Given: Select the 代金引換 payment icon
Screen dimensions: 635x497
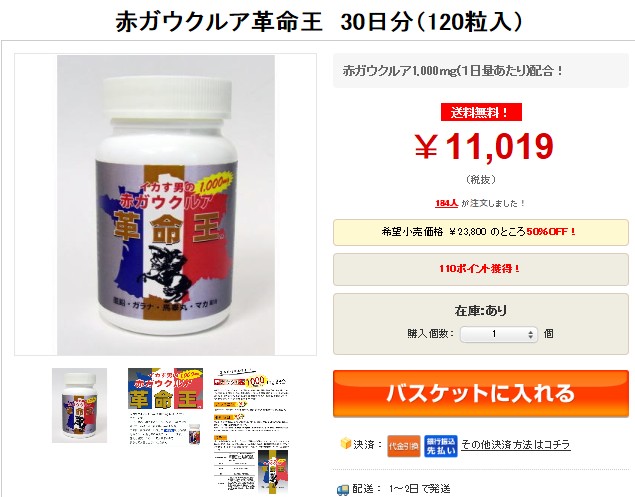Looking at the screenshot, I should click(403, 446).
